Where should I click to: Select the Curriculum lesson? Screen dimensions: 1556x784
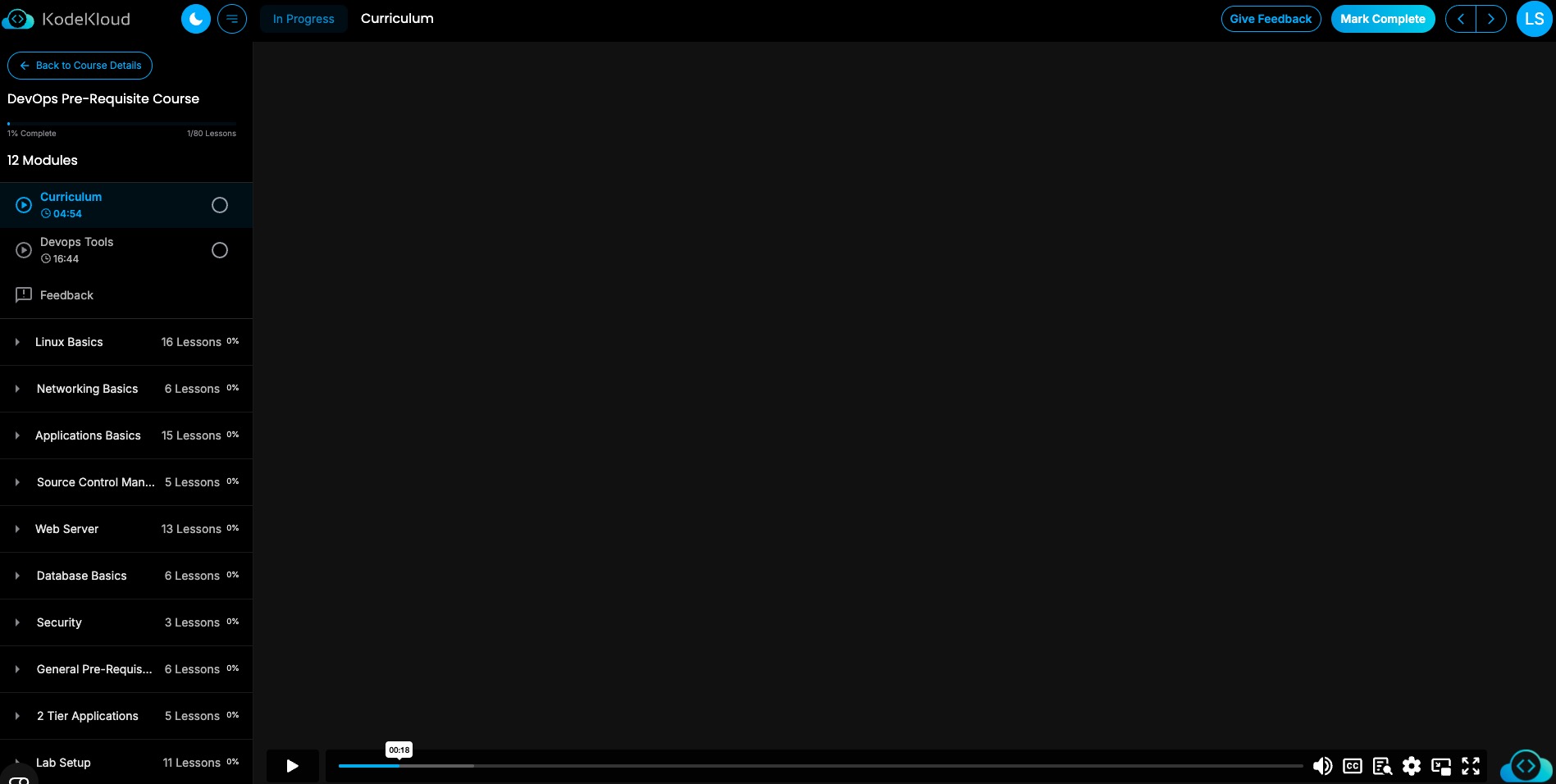coord(126,205)
